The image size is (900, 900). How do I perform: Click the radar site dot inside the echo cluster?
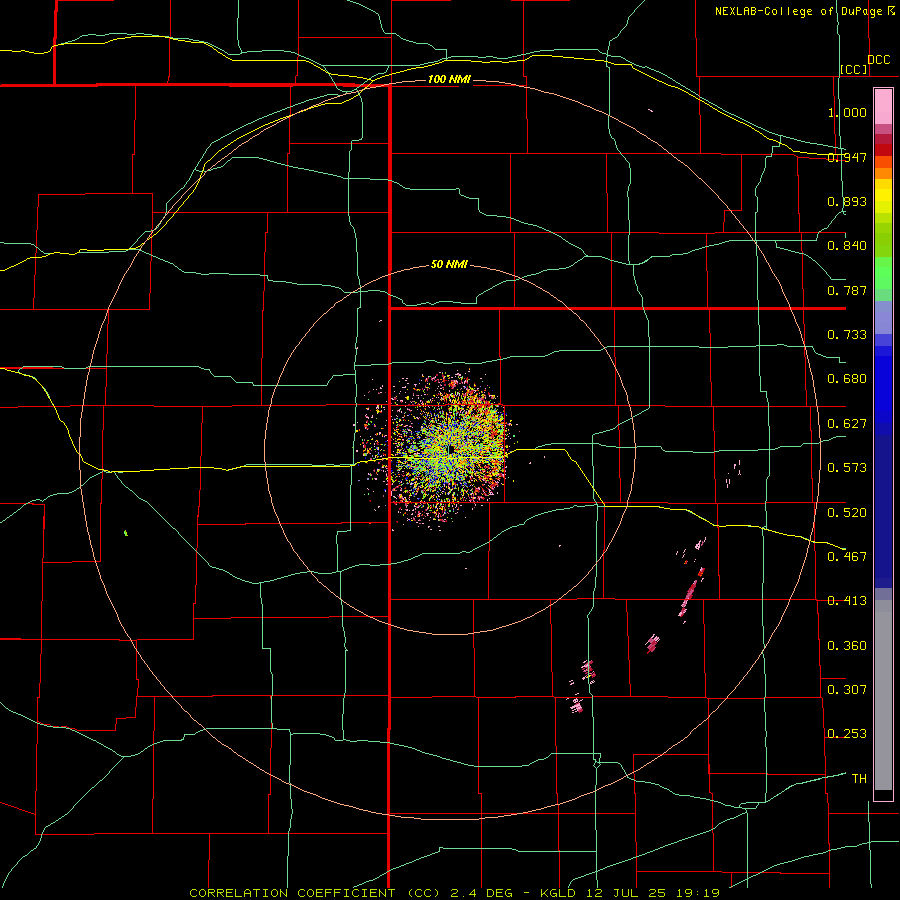452,449
